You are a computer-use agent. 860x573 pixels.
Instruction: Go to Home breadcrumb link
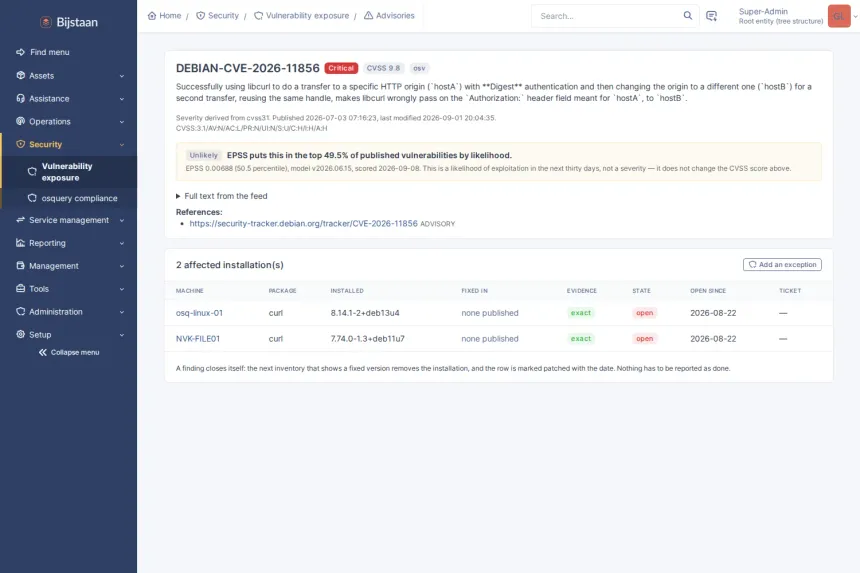click(170, 15)
